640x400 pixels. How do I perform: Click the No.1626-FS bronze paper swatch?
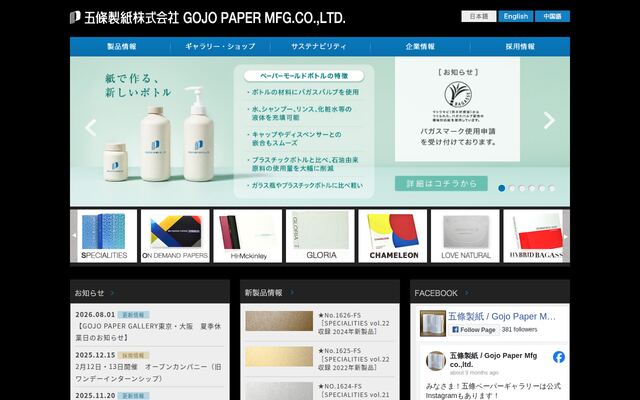click(x=279, y=321)
